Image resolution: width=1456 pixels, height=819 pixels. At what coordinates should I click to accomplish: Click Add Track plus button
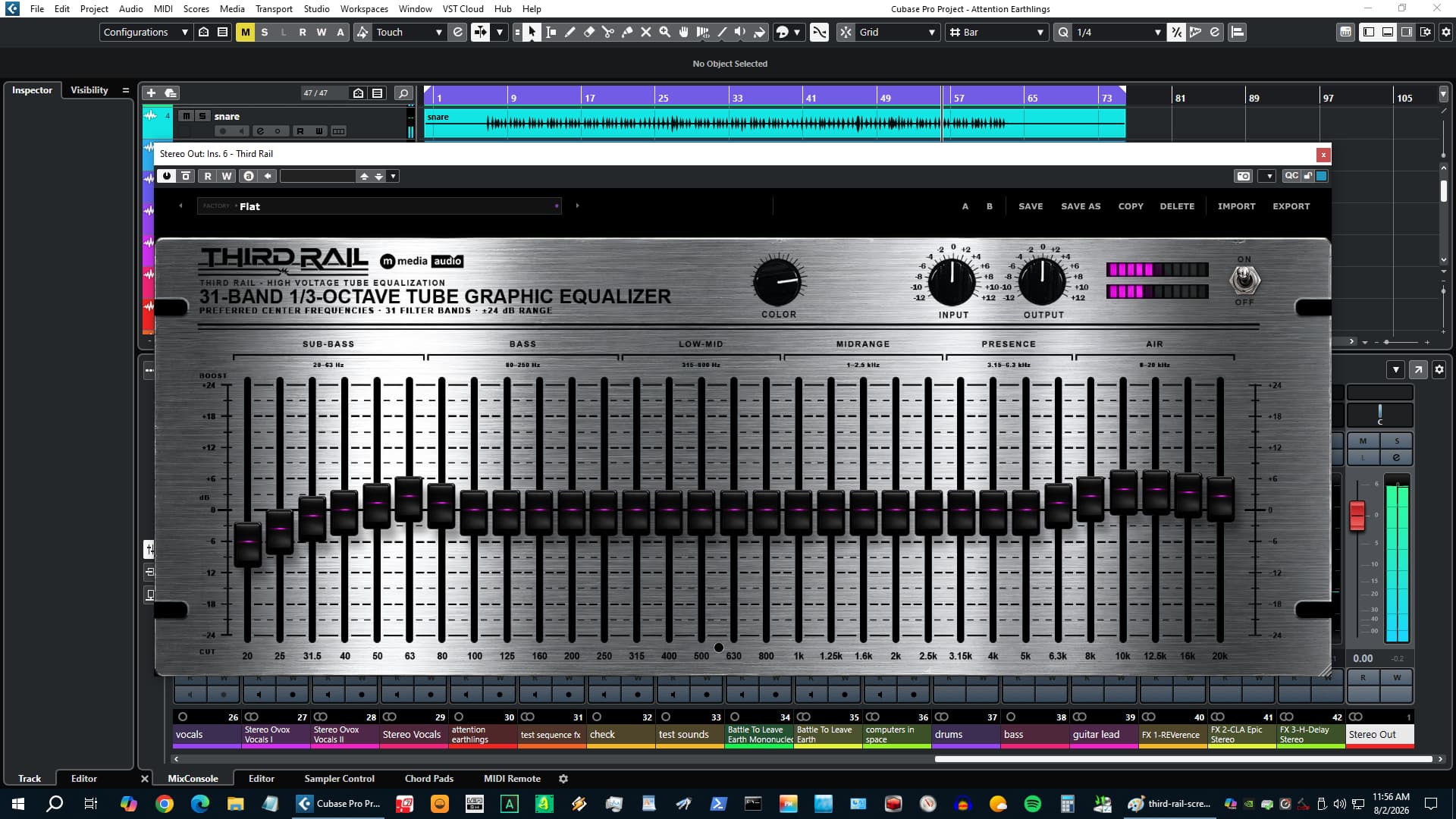coord(151,93)
